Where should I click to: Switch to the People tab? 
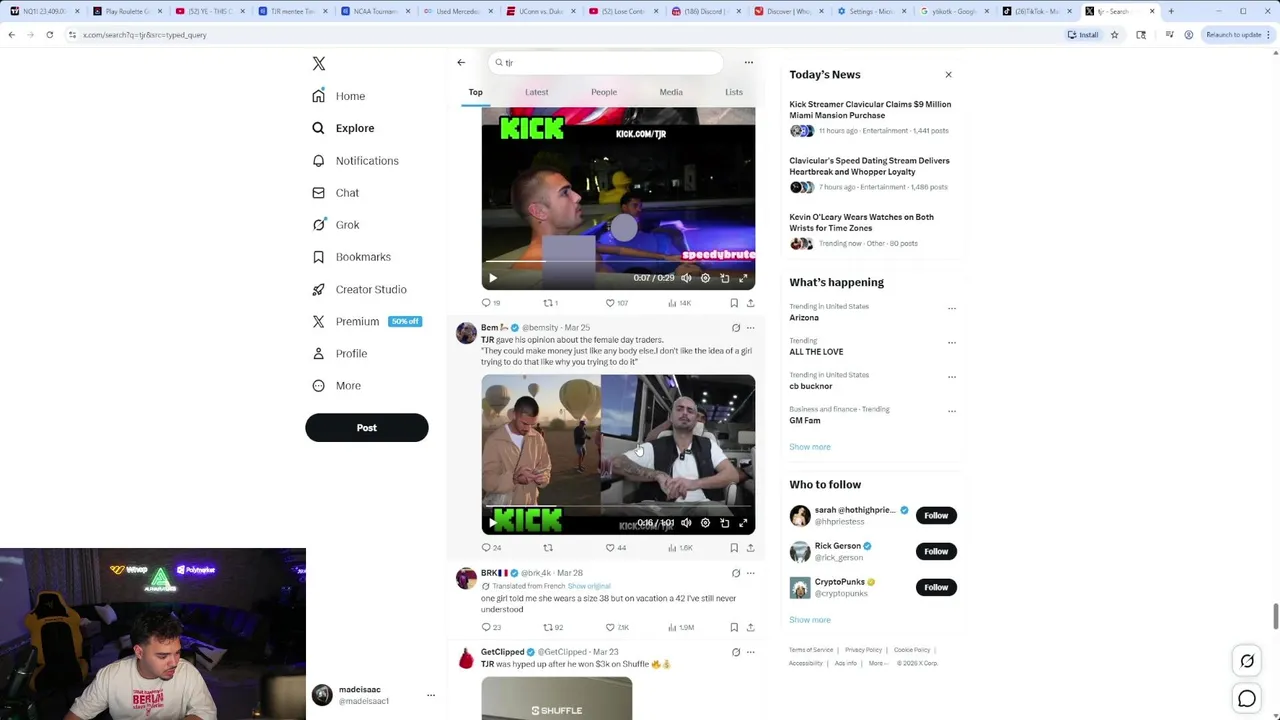click(604, 92)
